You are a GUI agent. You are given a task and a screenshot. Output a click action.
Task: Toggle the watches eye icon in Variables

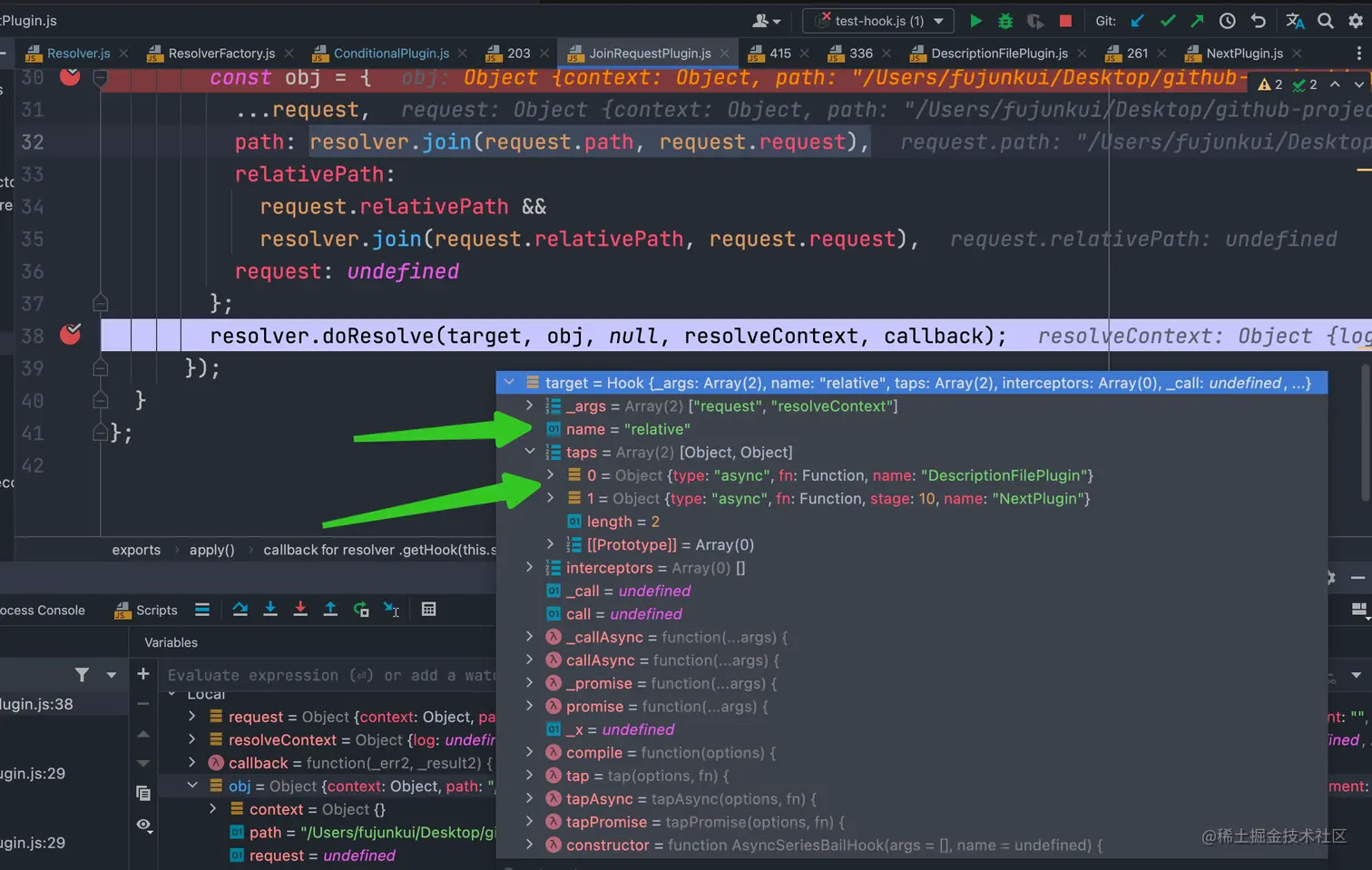pos(143,825)
